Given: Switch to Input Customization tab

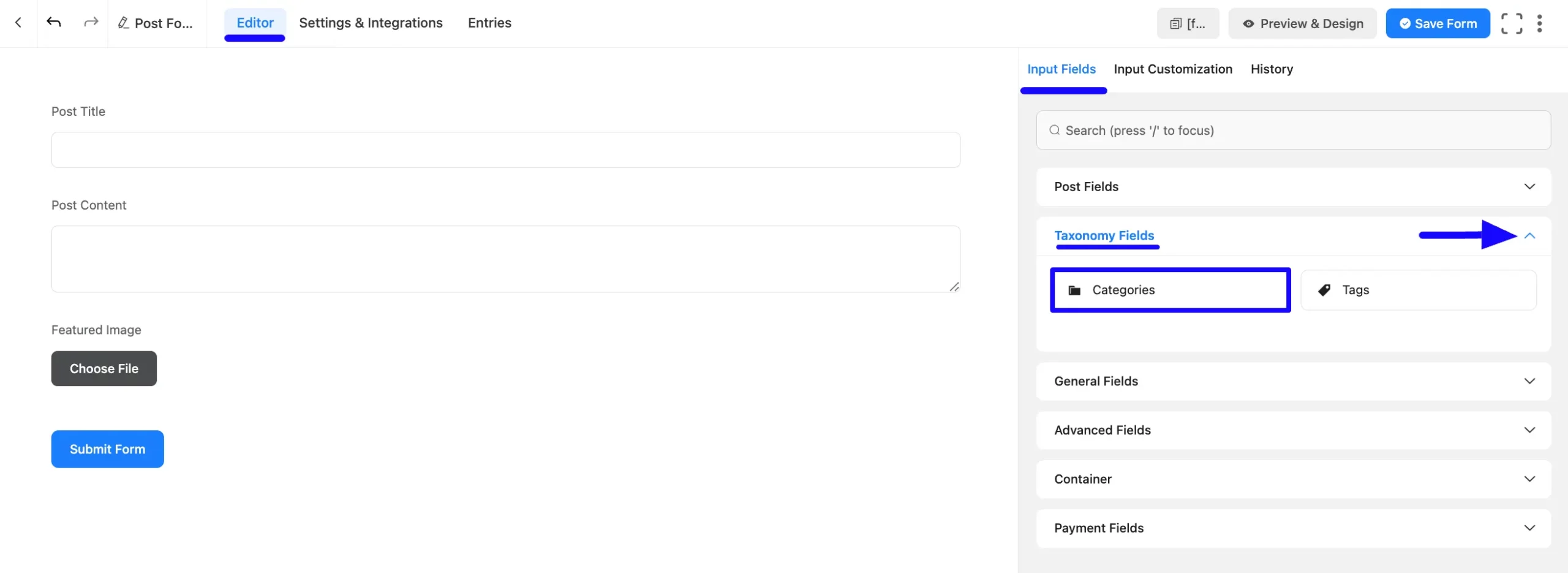Looking at the screenshot, I should pos(1172,69).
